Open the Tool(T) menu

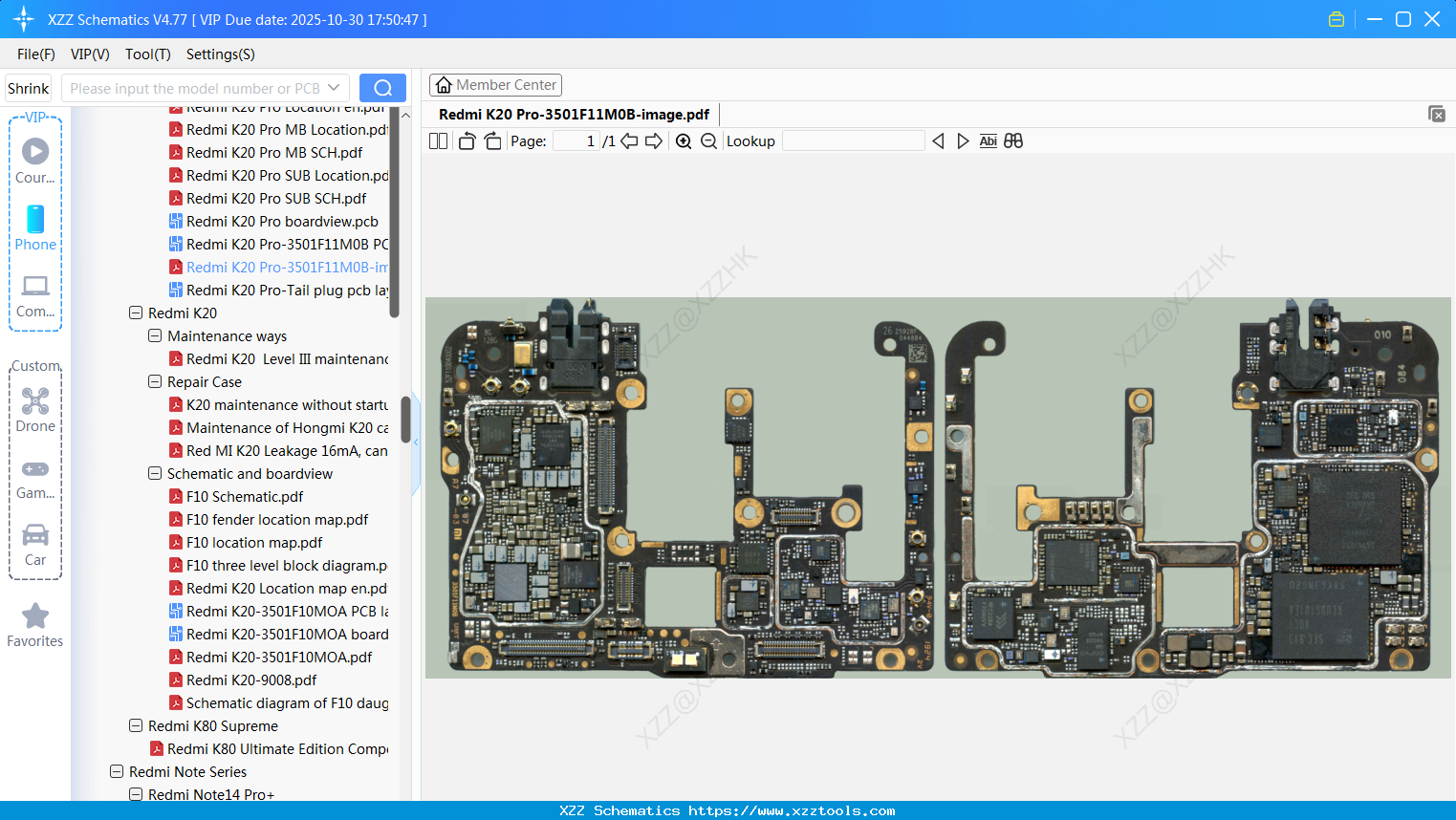tap(147, 54)
